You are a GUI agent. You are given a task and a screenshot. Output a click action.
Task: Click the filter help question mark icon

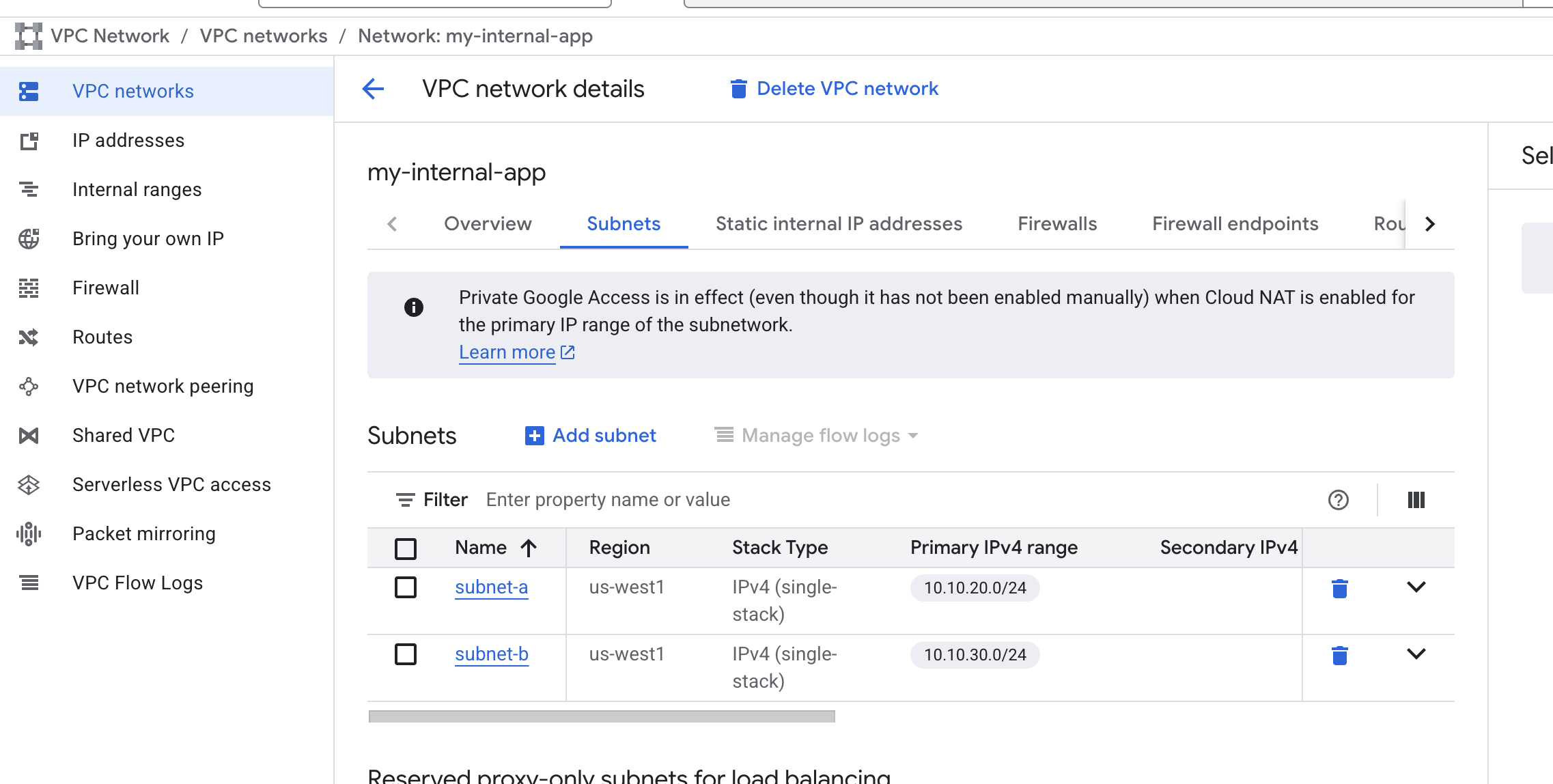[1338, 500]
